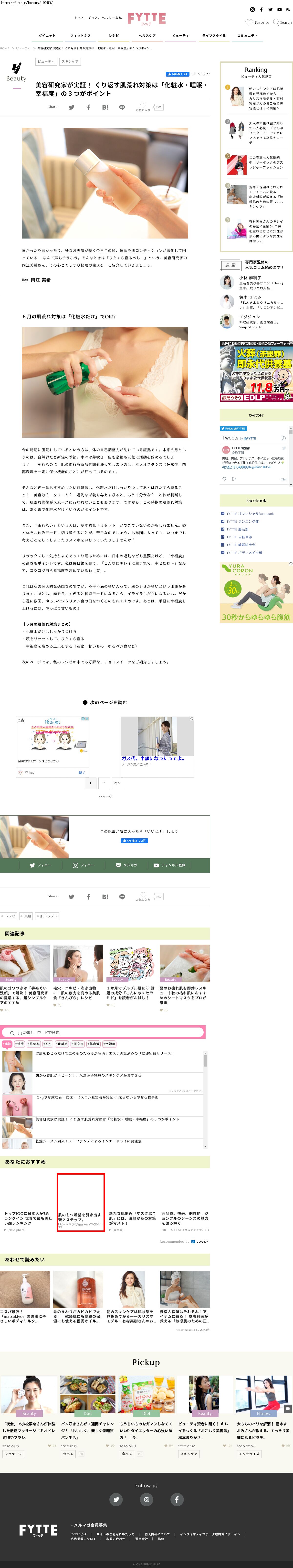Screen dimensions: 293x1568
Task: Click the スキンケア category tag above the title
Action: click(x=70, y=61)
